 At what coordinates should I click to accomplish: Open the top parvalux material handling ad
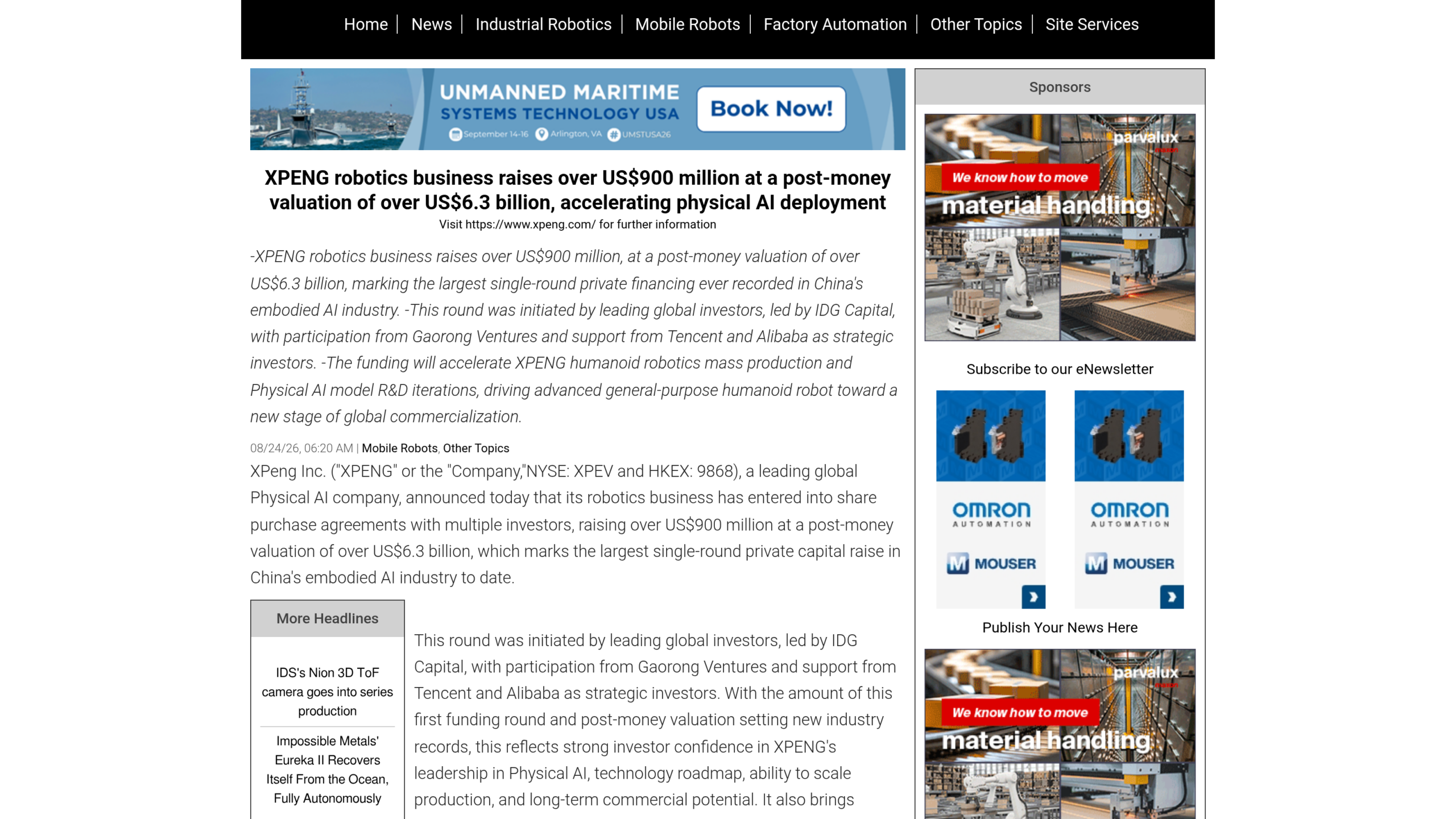coord(1060,227)
